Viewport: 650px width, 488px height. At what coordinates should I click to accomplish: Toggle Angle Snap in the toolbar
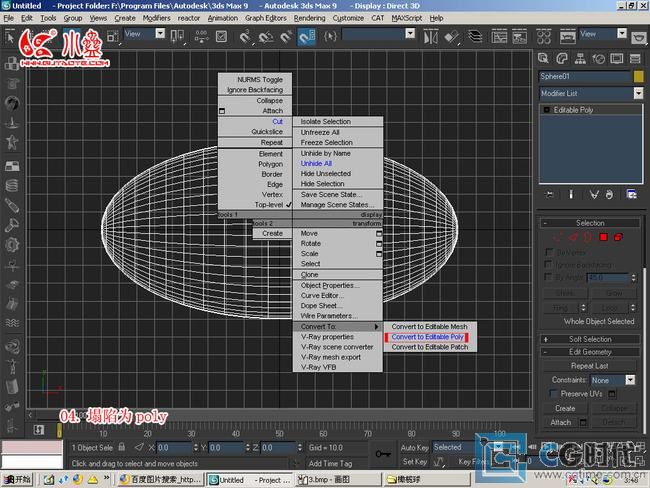point(266,37)
